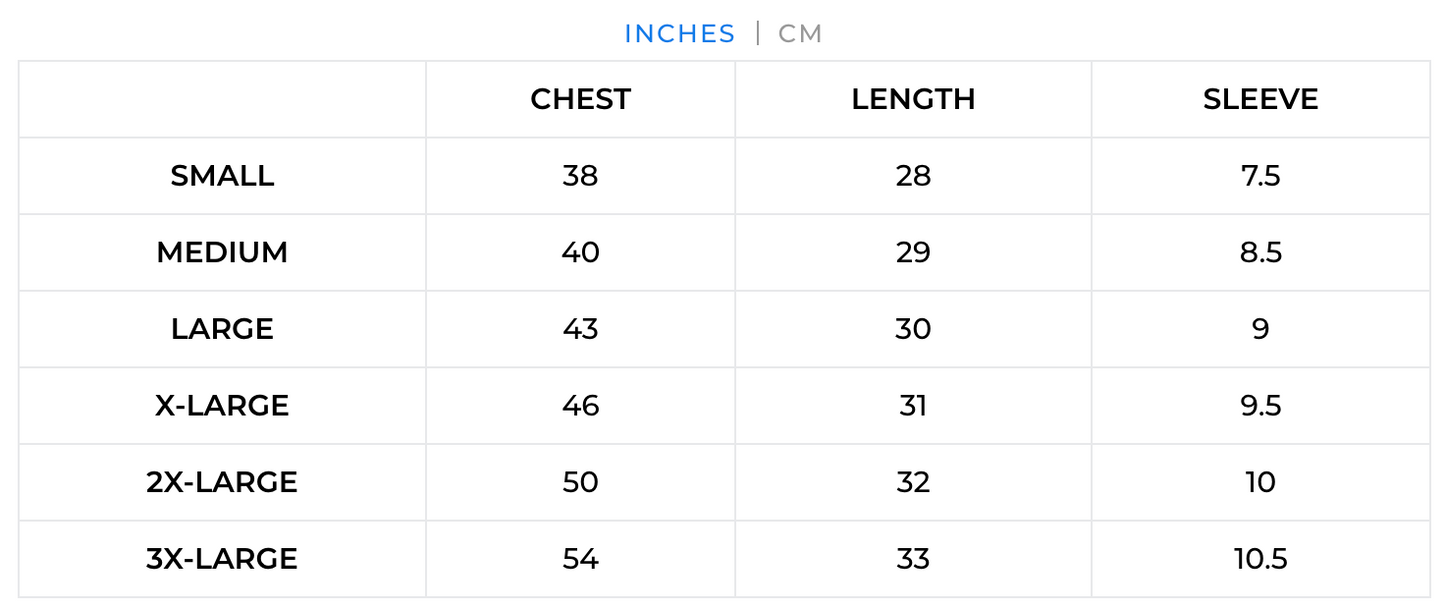The width and height of the screenshot is (1445, 609).
Task: Click the 3X-Large sleeve measurement 10.5
Action: click(x=1260, y=558)
